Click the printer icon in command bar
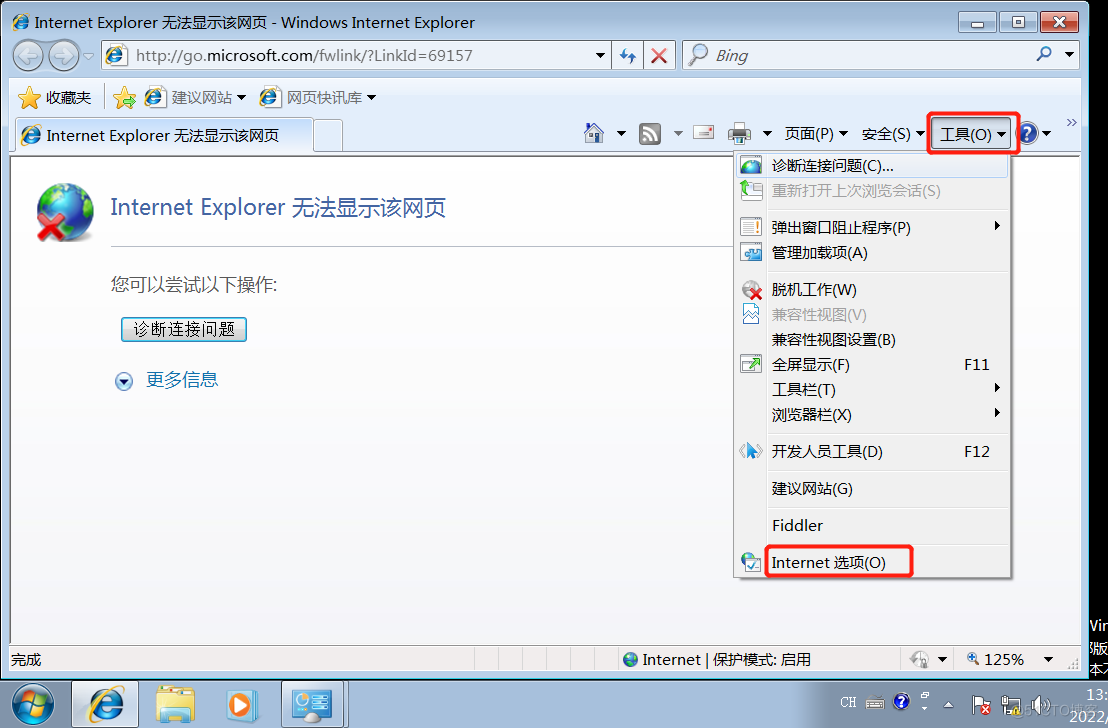 (x=739, y=133)
